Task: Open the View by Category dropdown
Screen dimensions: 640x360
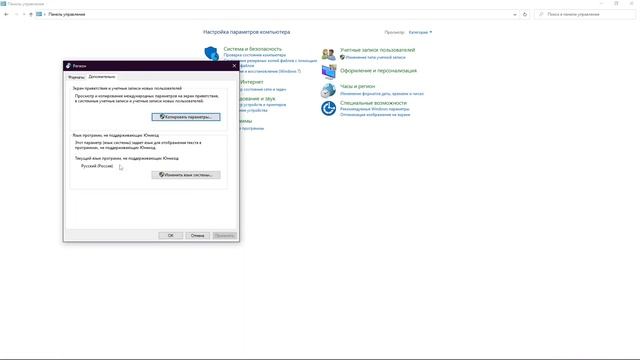Action: [x=420, y=32]
